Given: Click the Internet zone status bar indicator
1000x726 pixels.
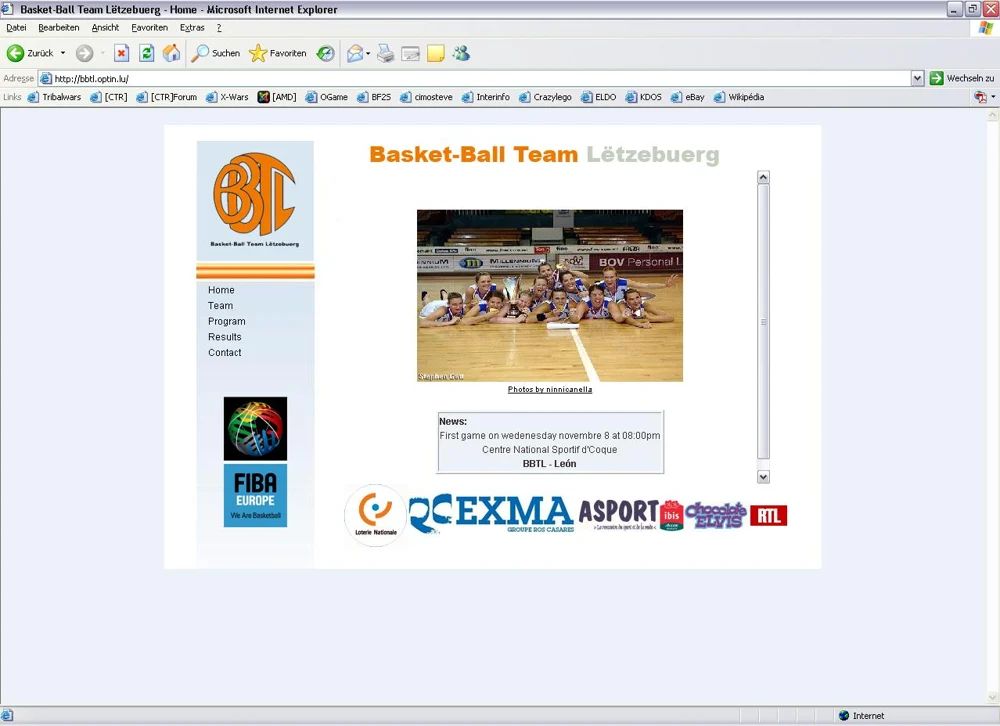Looking at the screenshot, I should tap(862, 716).
